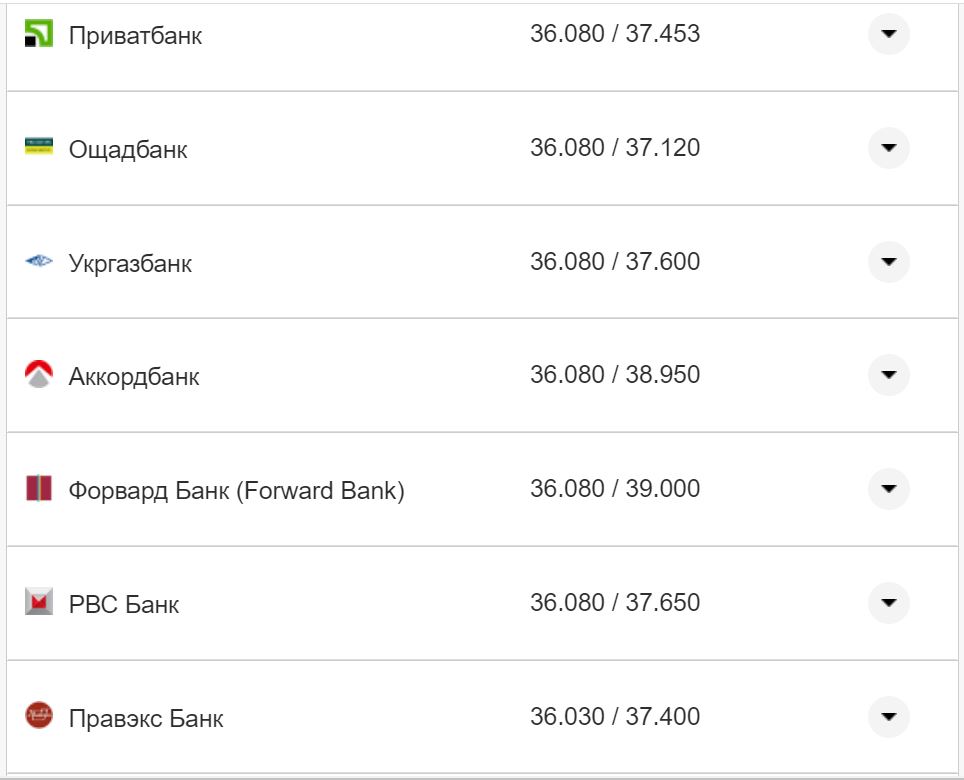Expand the РВС Банк row arrow
The image size is (964, 780).
[888, 603]
